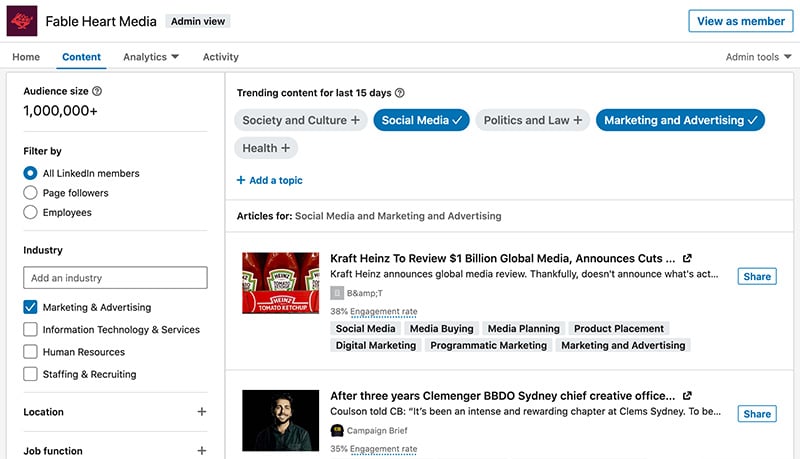This screenshot has height=459, width=800.
Task: Click the Fable Heart Media logo icon
Action: (x=22, y=21)
